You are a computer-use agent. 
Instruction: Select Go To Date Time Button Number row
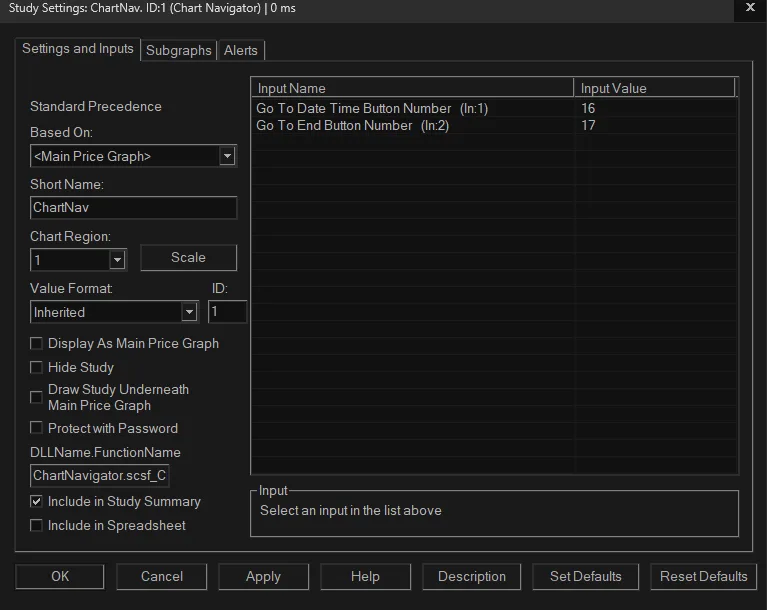click(494, 108)
